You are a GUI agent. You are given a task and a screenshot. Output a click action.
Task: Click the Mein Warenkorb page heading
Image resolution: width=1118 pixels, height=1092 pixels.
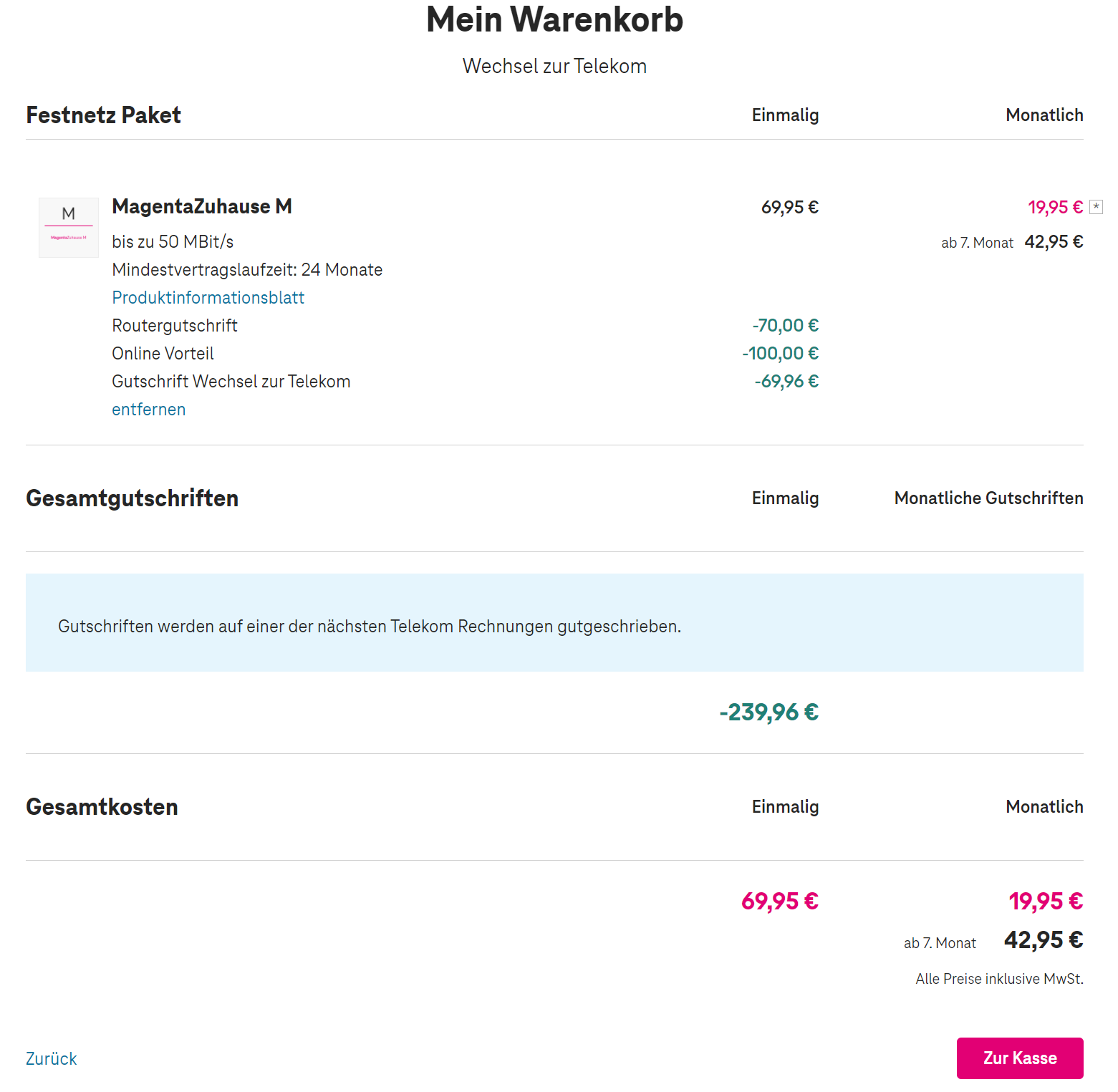click(x=555, y=19)
